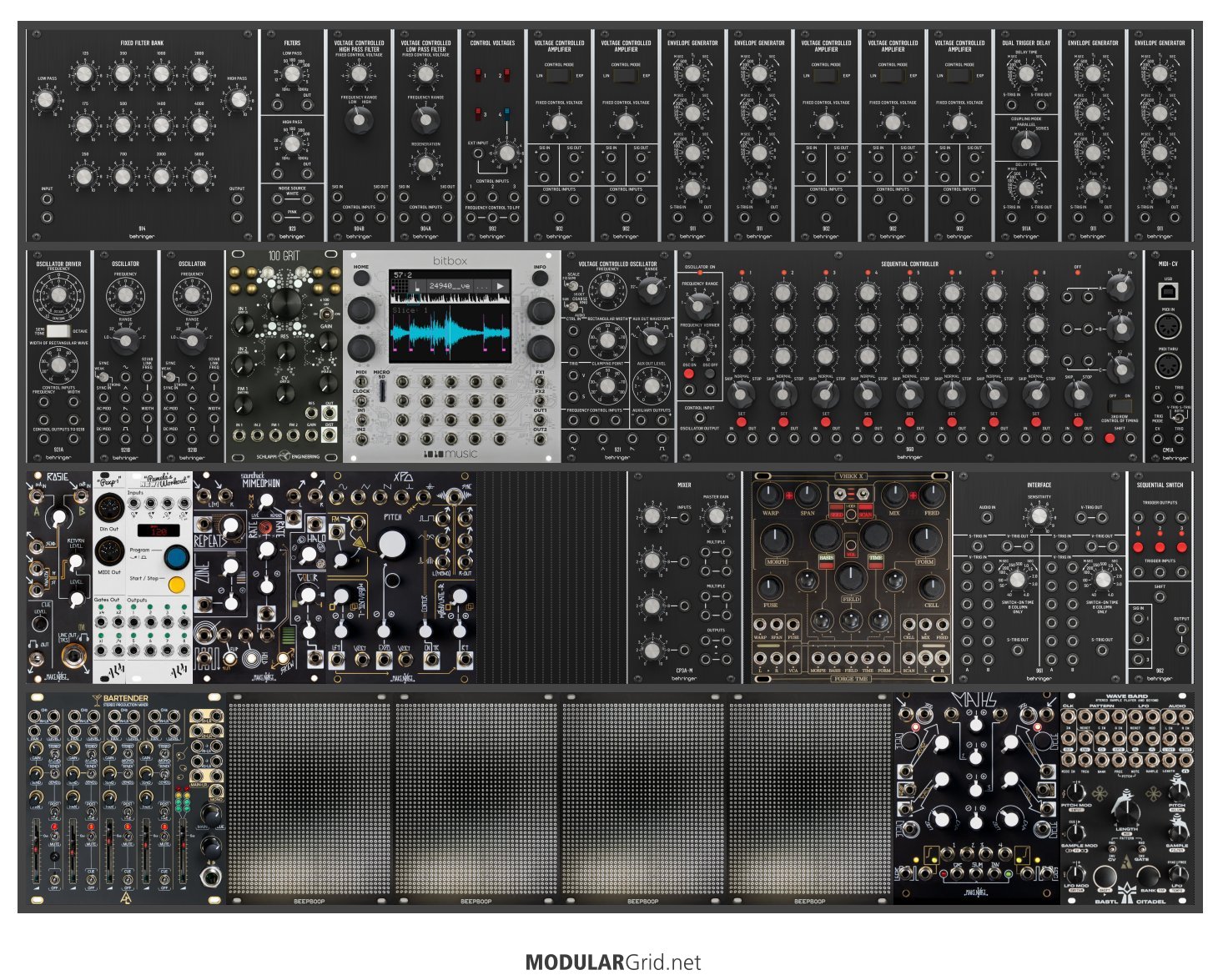Toggle rocker switch 4 on Control Voltages module
Viewport: 1228px width, 980px height.
coord(506,113)
